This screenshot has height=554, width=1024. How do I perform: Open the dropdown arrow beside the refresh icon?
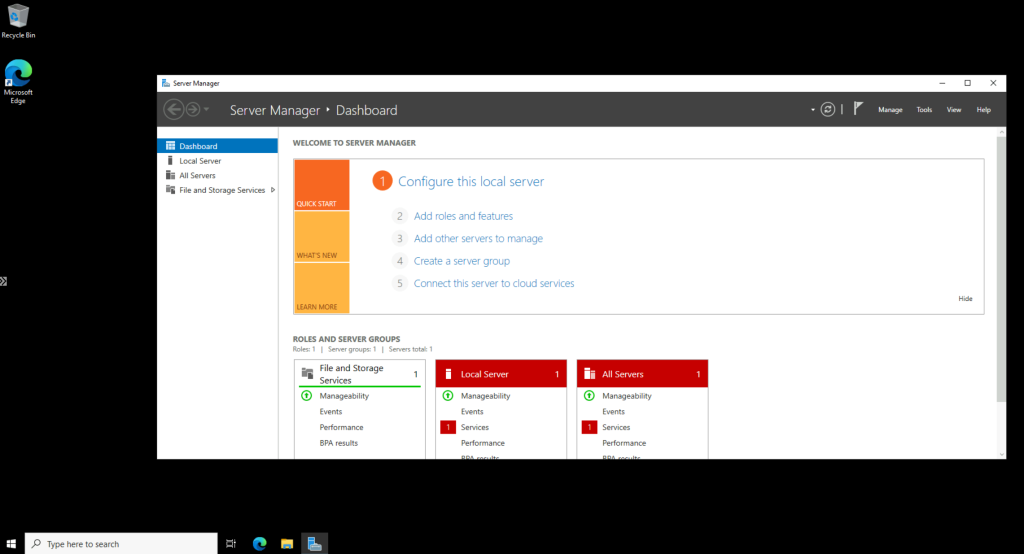click(813, 110)
